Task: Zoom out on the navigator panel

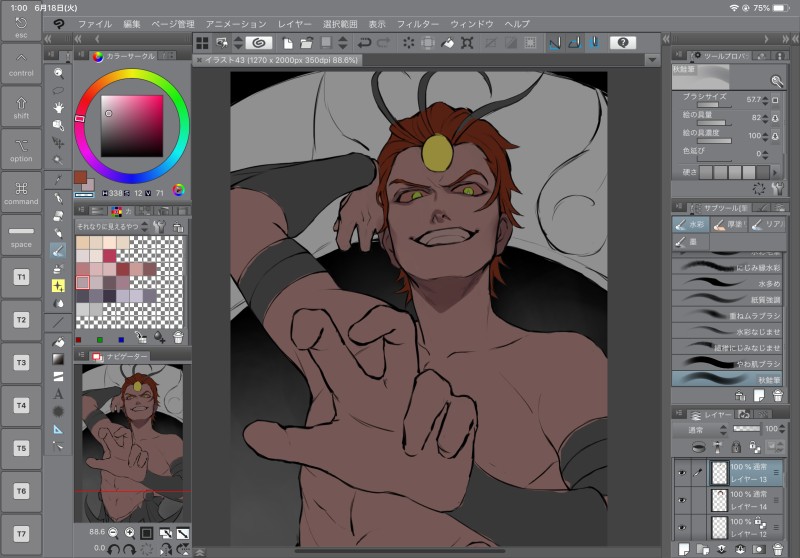Action: pos(113,533)
